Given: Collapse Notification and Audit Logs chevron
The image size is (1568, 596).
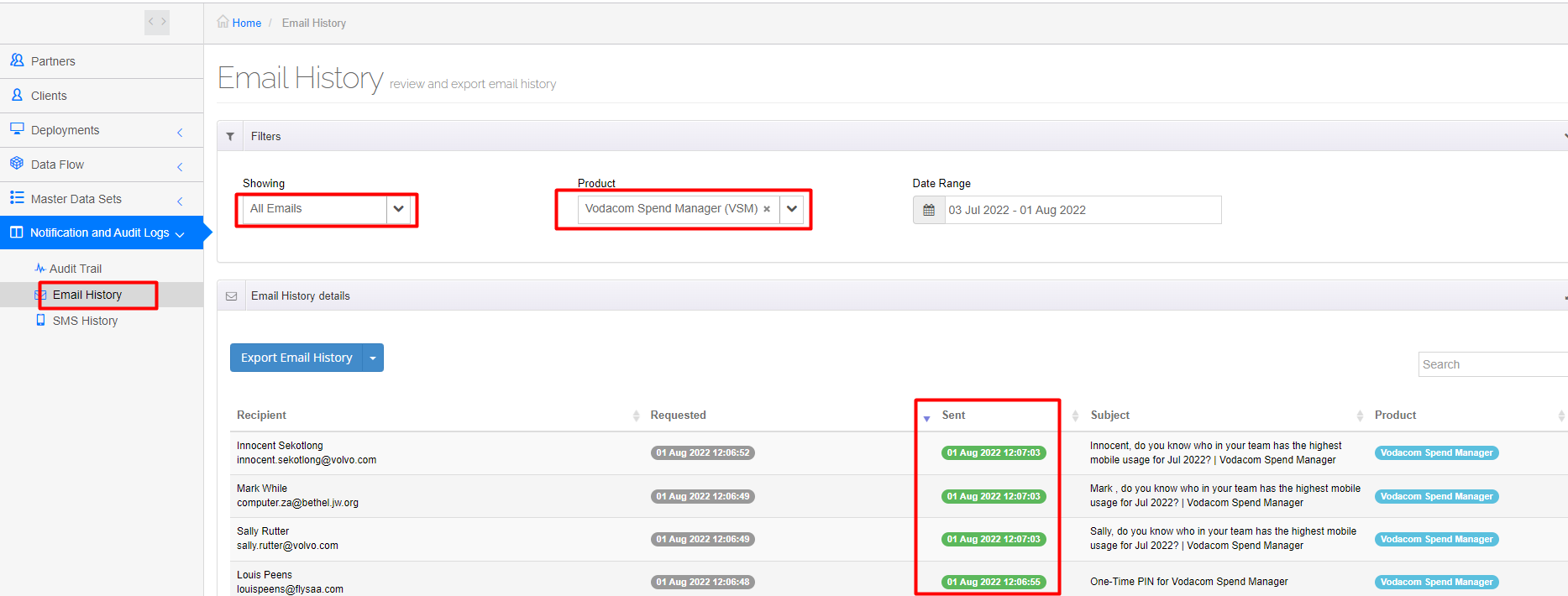Looking at the screenshot, I should pyautogui.click(x=180, y=235).
